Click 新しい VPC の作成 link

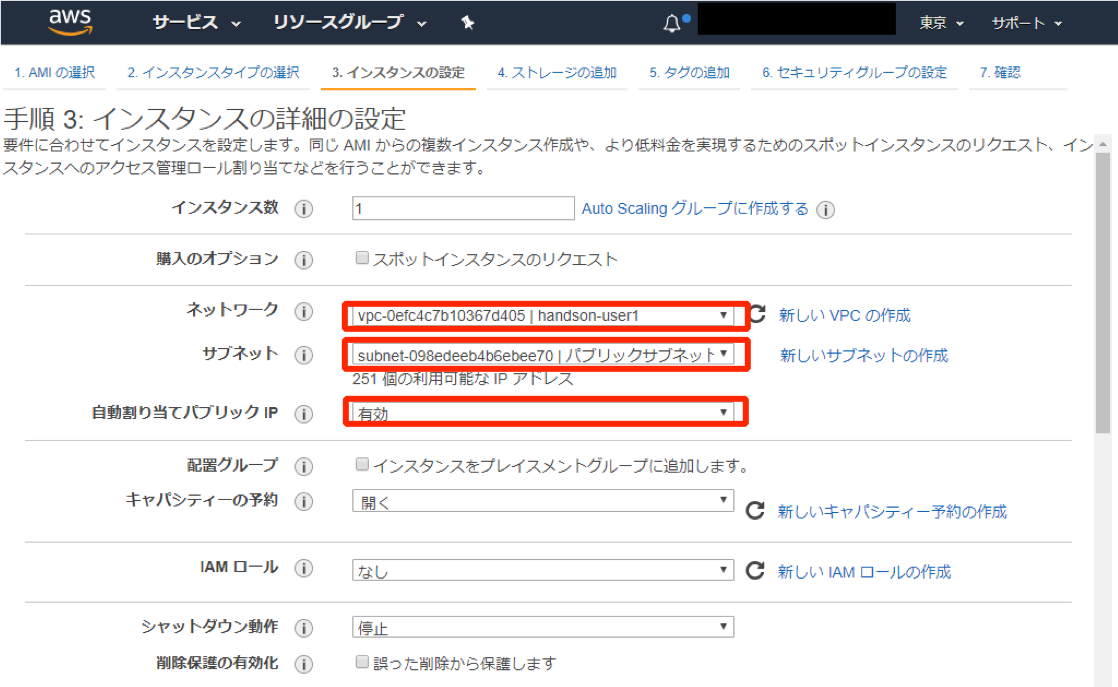844,315
